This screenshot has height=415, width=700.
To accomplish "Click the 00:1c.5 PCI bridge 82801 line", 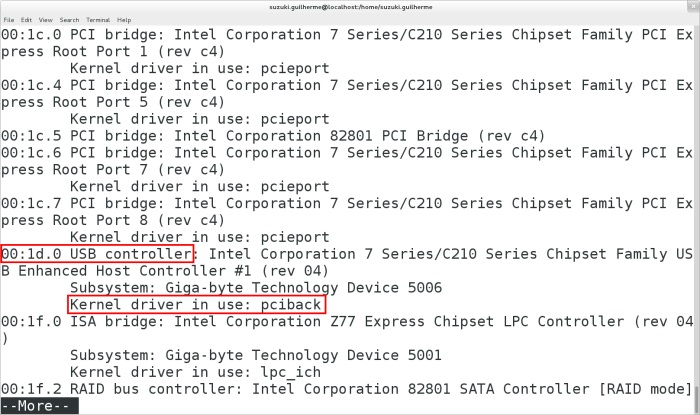I will (270, 135).
